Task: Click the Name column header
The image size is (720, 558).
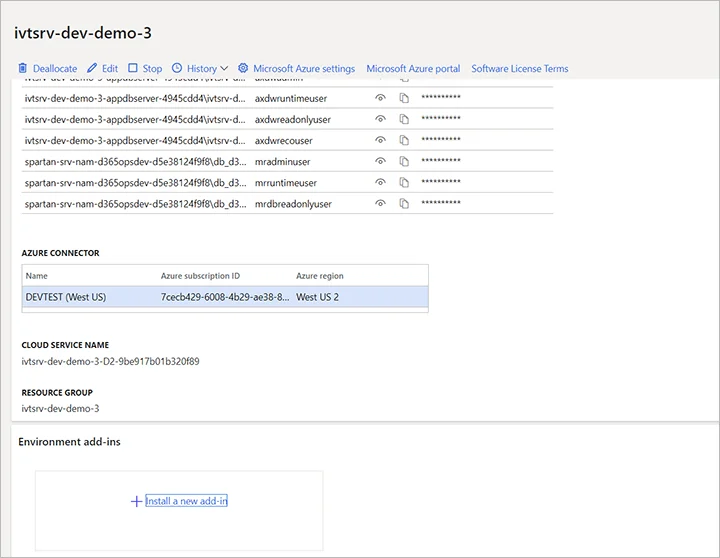Action: (37, 276)
